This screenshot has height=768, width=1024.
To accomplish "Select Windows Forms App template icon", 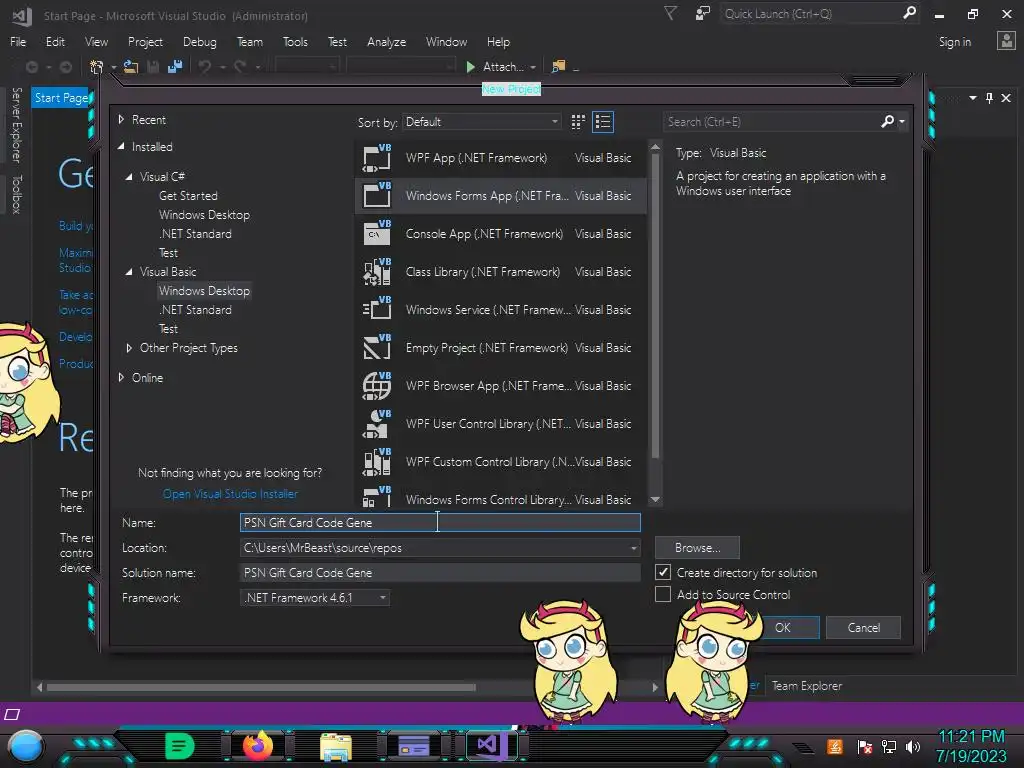I will click(x=377, y=196).
